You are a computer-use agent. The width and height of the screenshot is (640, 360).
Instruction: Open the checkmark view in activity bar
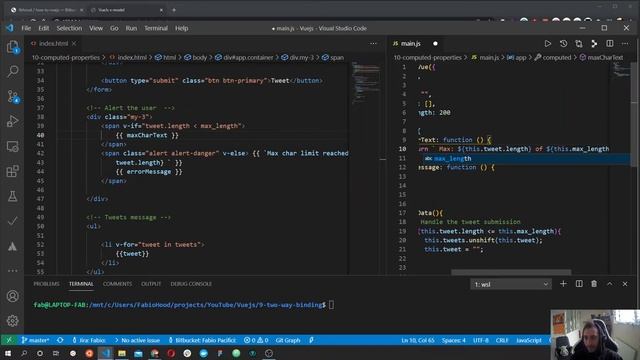tap(13, 221)
